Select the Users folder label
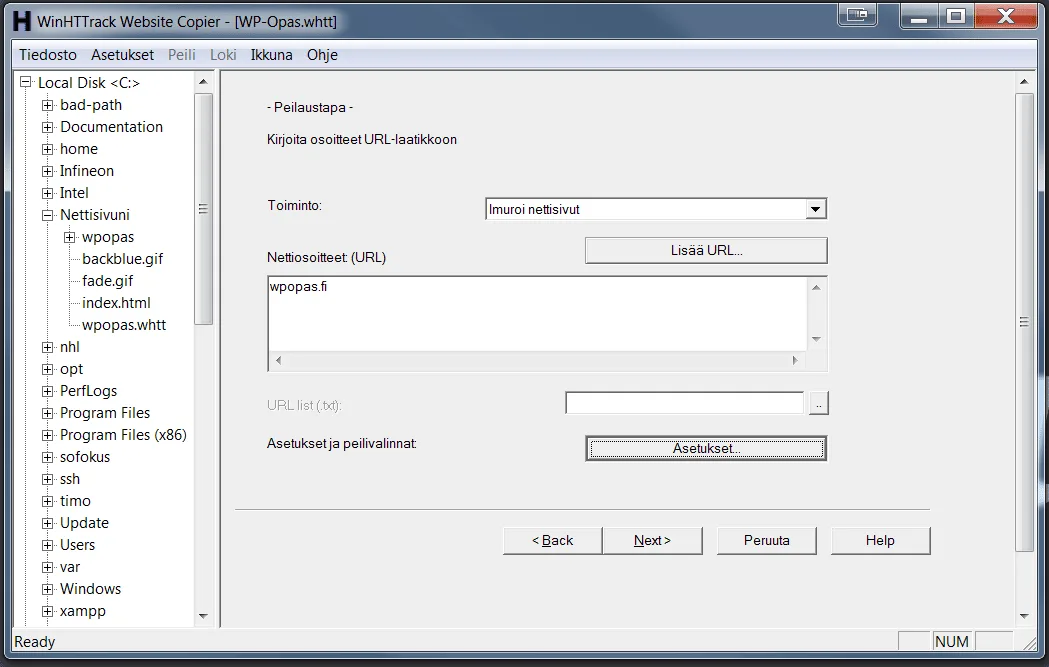The image size is (1049, 667). click(78, 545)
